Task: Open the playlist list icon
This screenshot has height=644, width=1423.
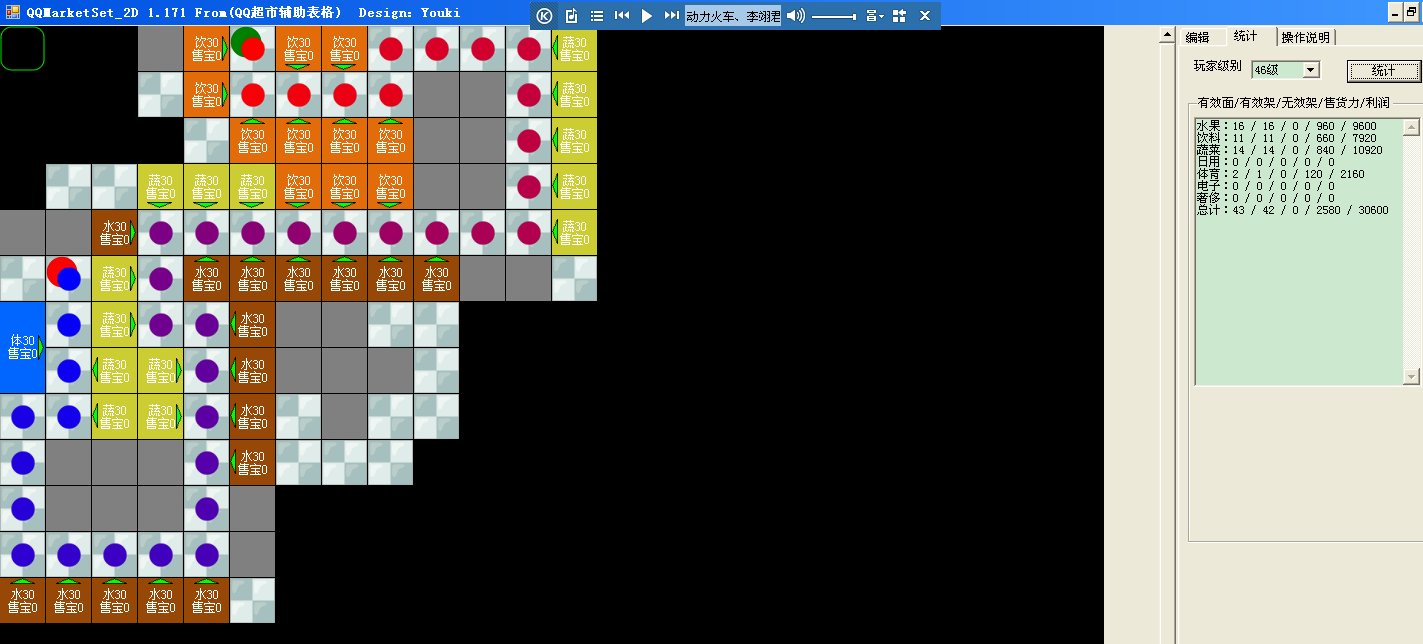Action: (x=597, y=16)
